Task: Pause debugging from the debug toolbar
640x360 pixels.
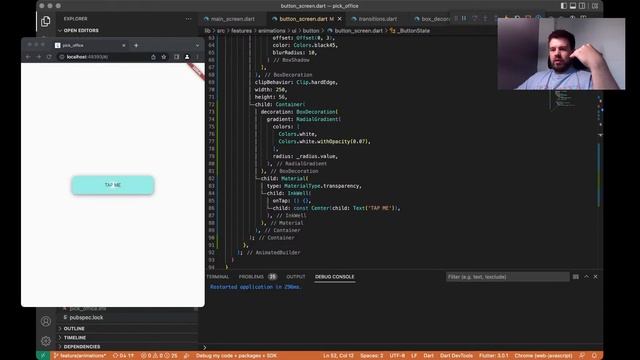Action: point(464,18)
